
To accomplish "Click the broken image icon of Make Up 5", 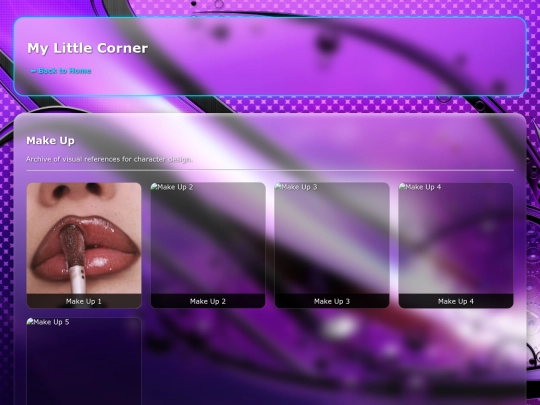I will (x=30, y=322).
